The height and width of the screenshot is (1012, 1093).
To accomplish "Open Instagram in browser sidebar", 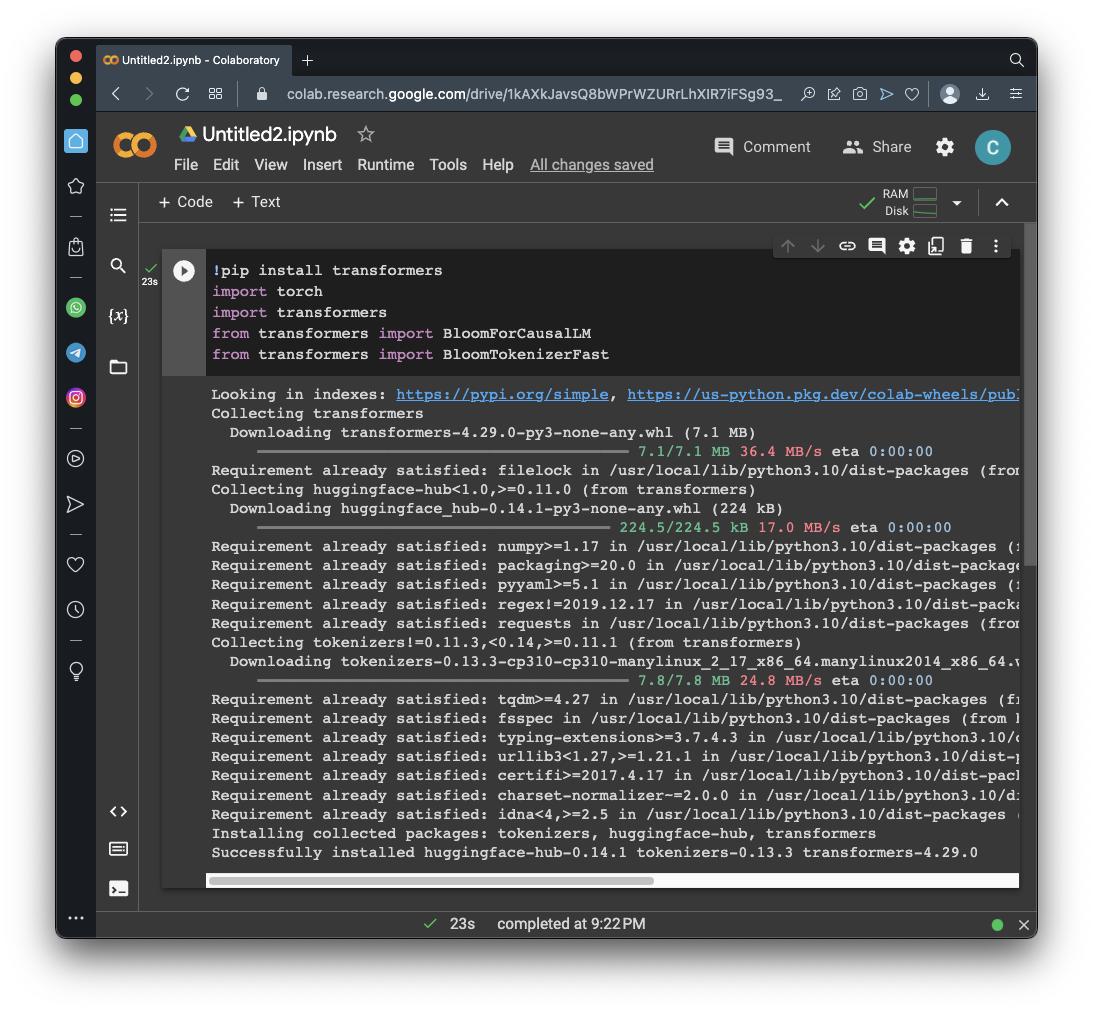I will pos(76,397).
